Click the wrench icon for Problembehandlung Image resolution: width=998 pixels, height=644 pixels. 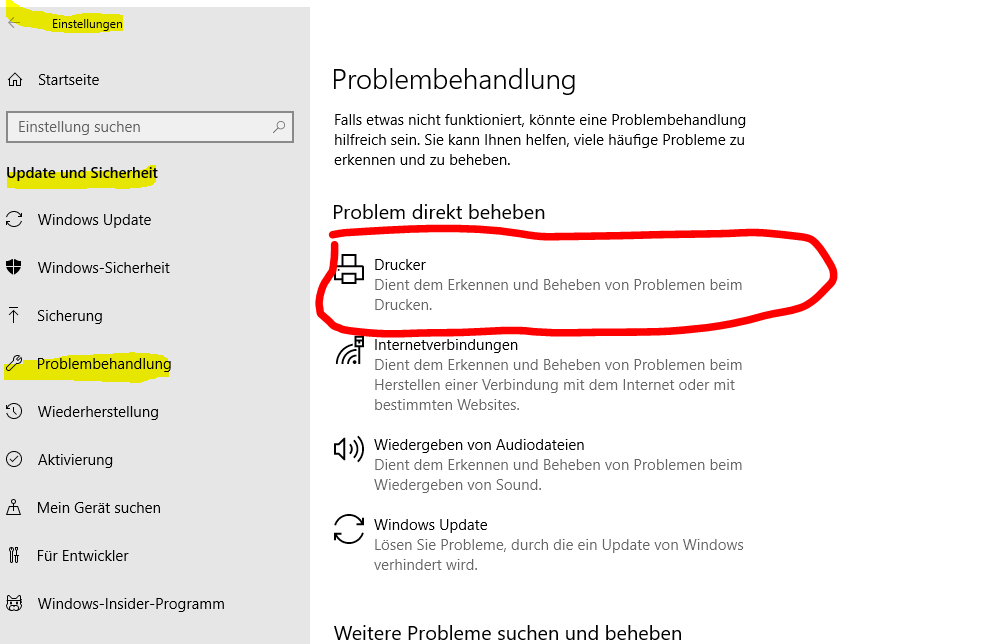click(14, 363)
